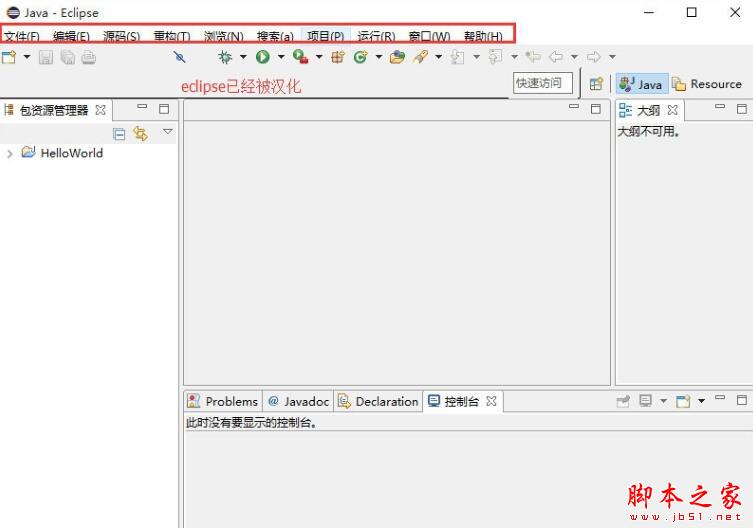Click the Print icon

(x=88, y=58)
